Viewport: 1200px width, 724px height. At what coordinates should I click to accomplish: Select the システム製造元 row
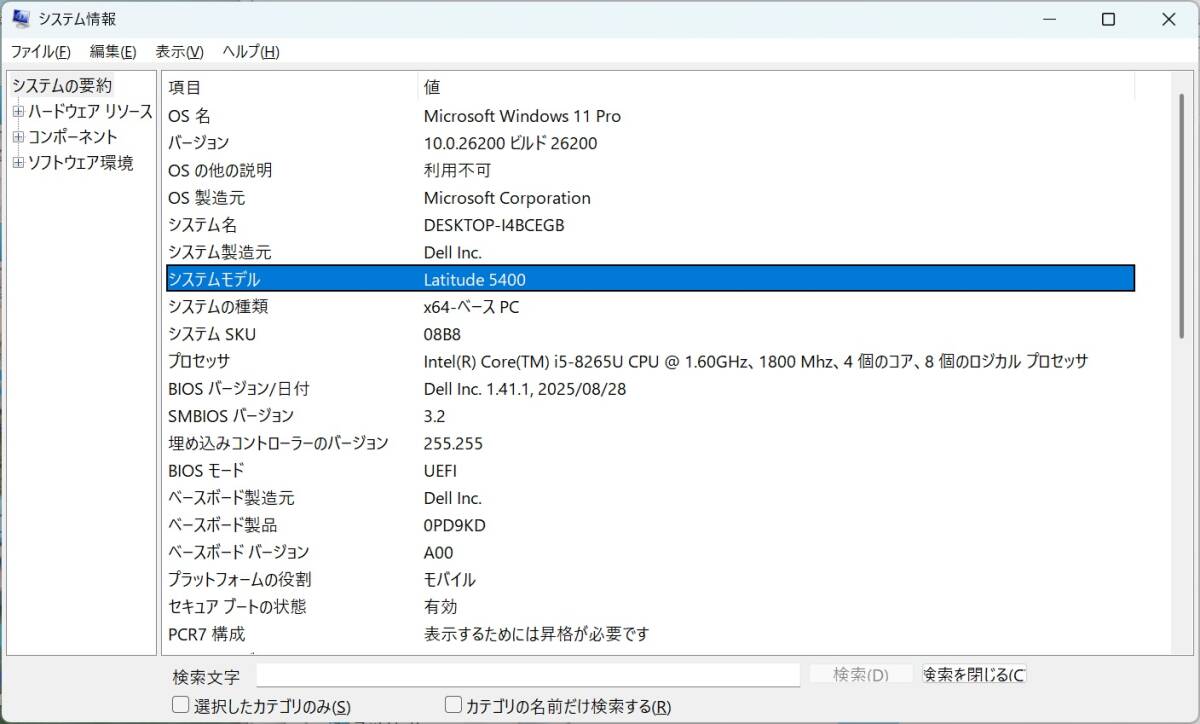click(x=650, y=253)
